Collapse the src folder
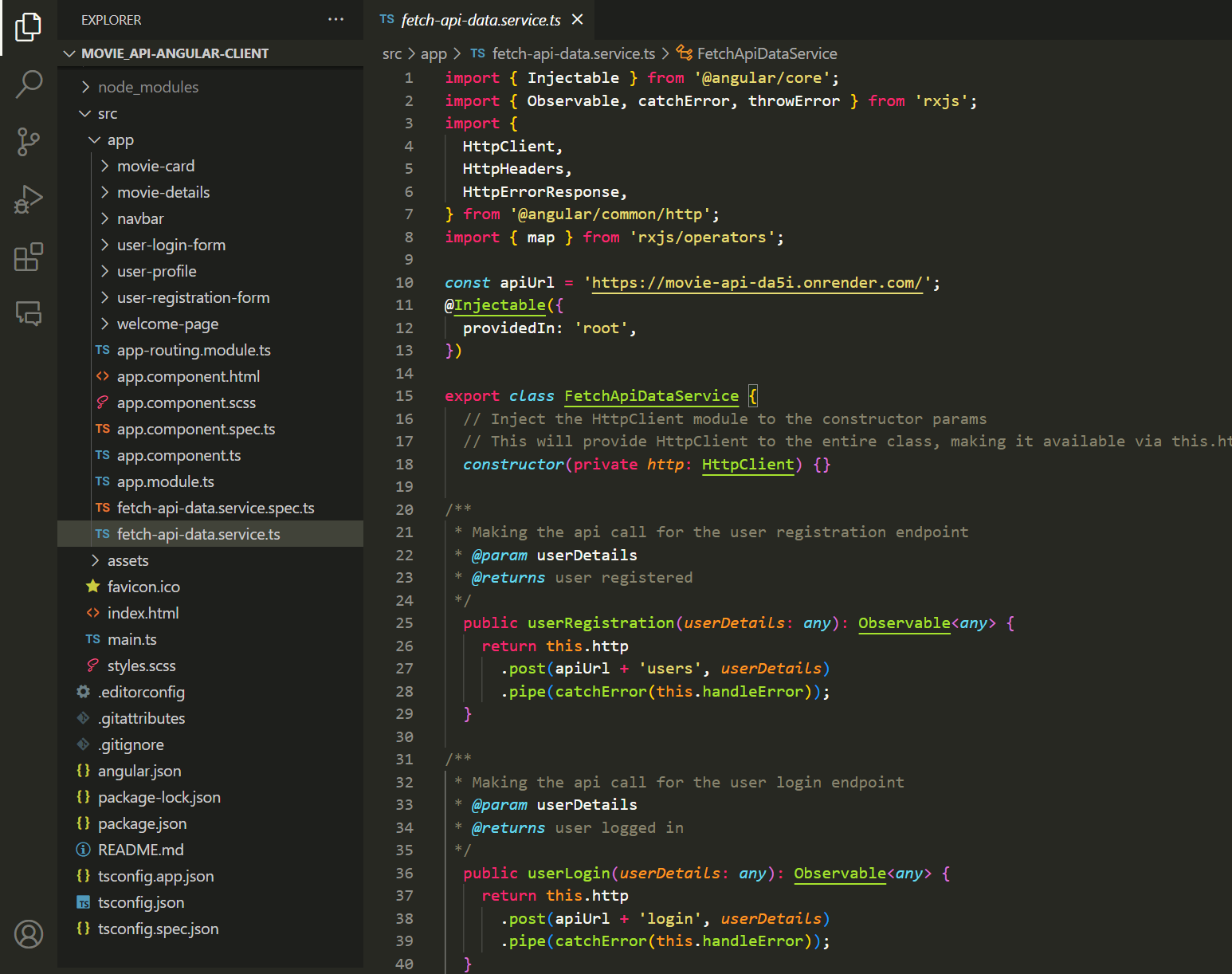 (210, 113)
